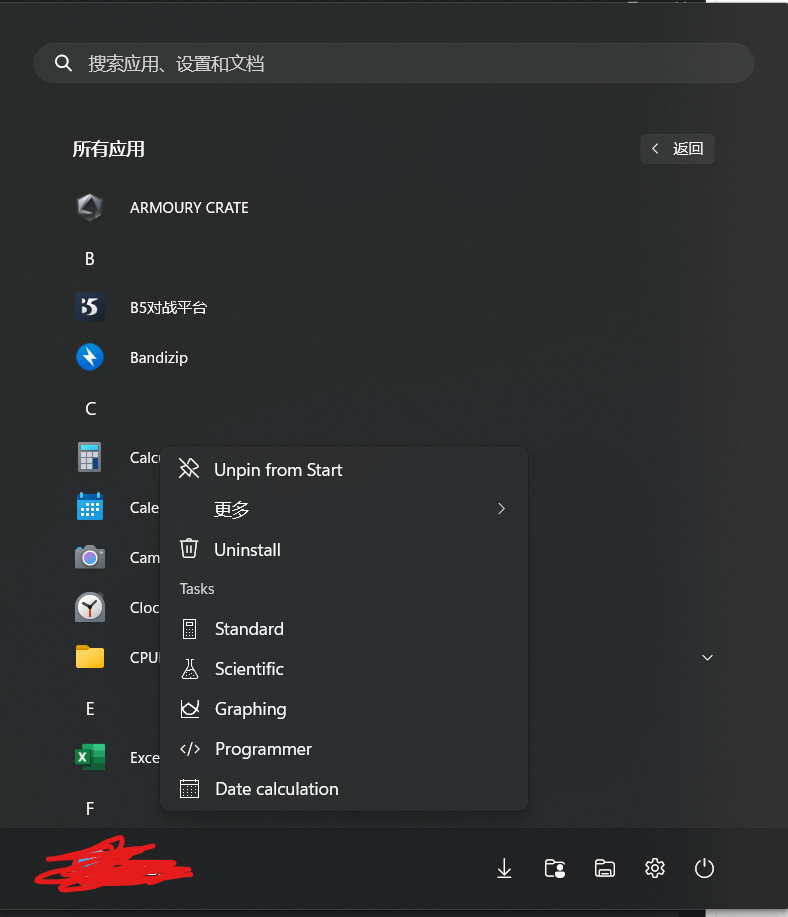Click the Standard calculator icon
Image resolution: width=788 pixels, height=917 pixels.
(x=189, y=629)
